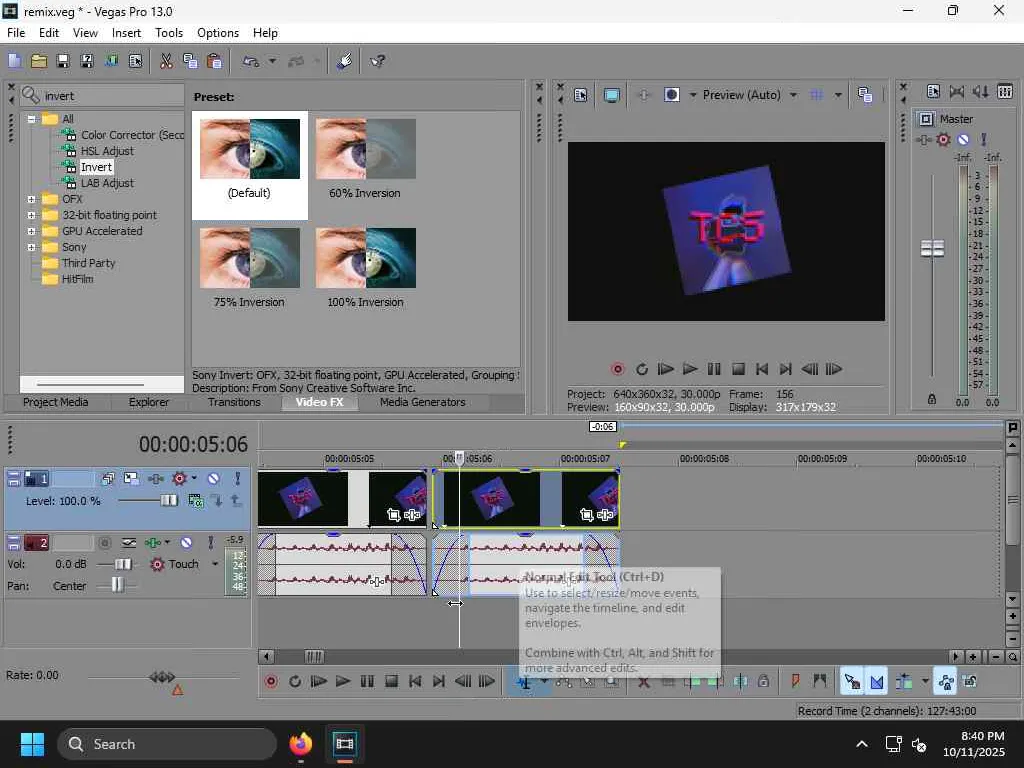Image resolution: width=1024 pixels, height=768 pixels.
Task: Mute audio track 2
Action: click(x=186, y=543)
